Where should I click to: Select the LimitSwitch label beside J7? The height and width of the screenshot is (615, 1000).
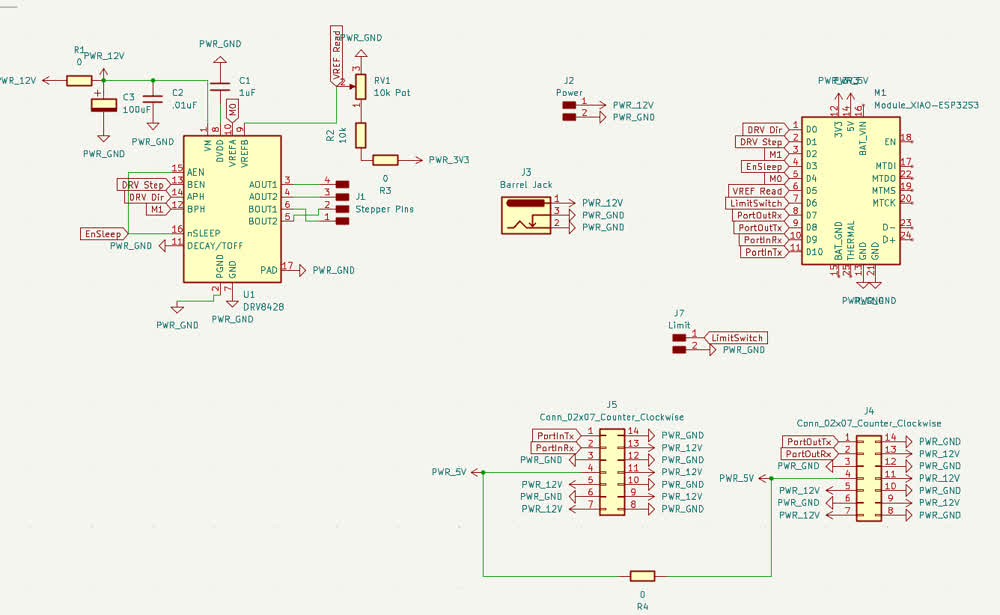click(x=737, y=337)
